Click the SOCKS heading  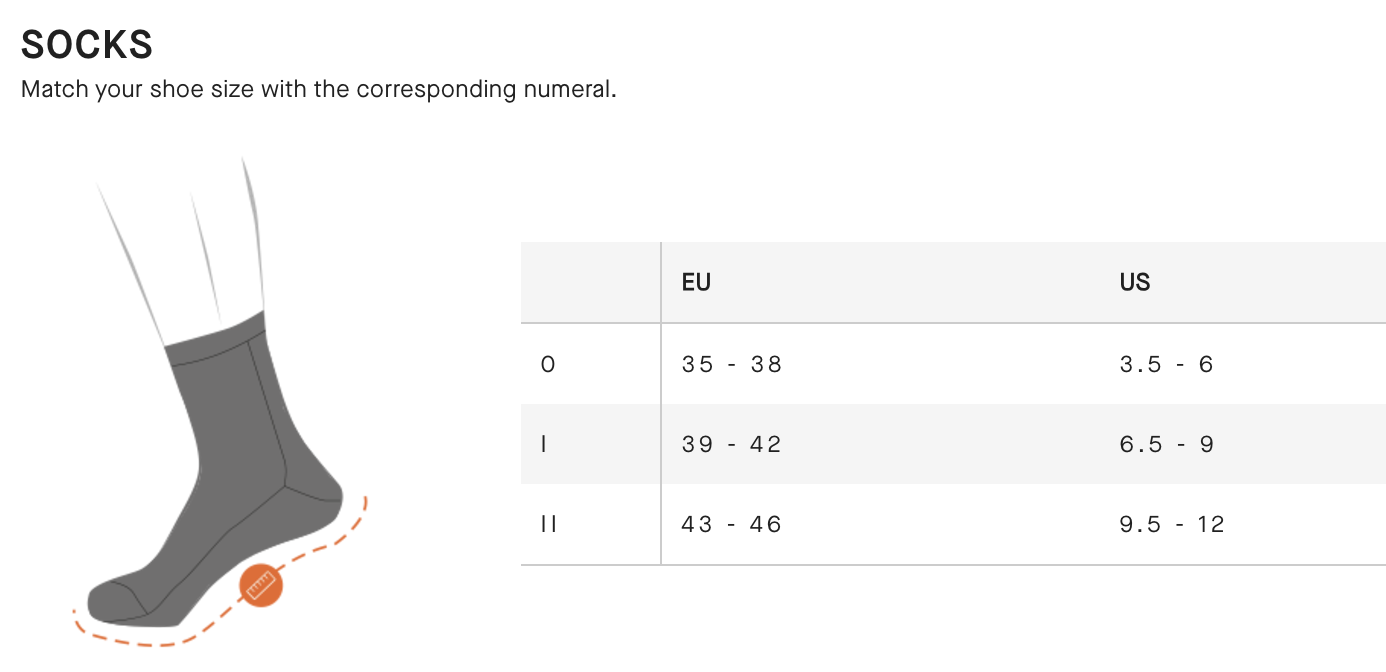pos(87,45)
